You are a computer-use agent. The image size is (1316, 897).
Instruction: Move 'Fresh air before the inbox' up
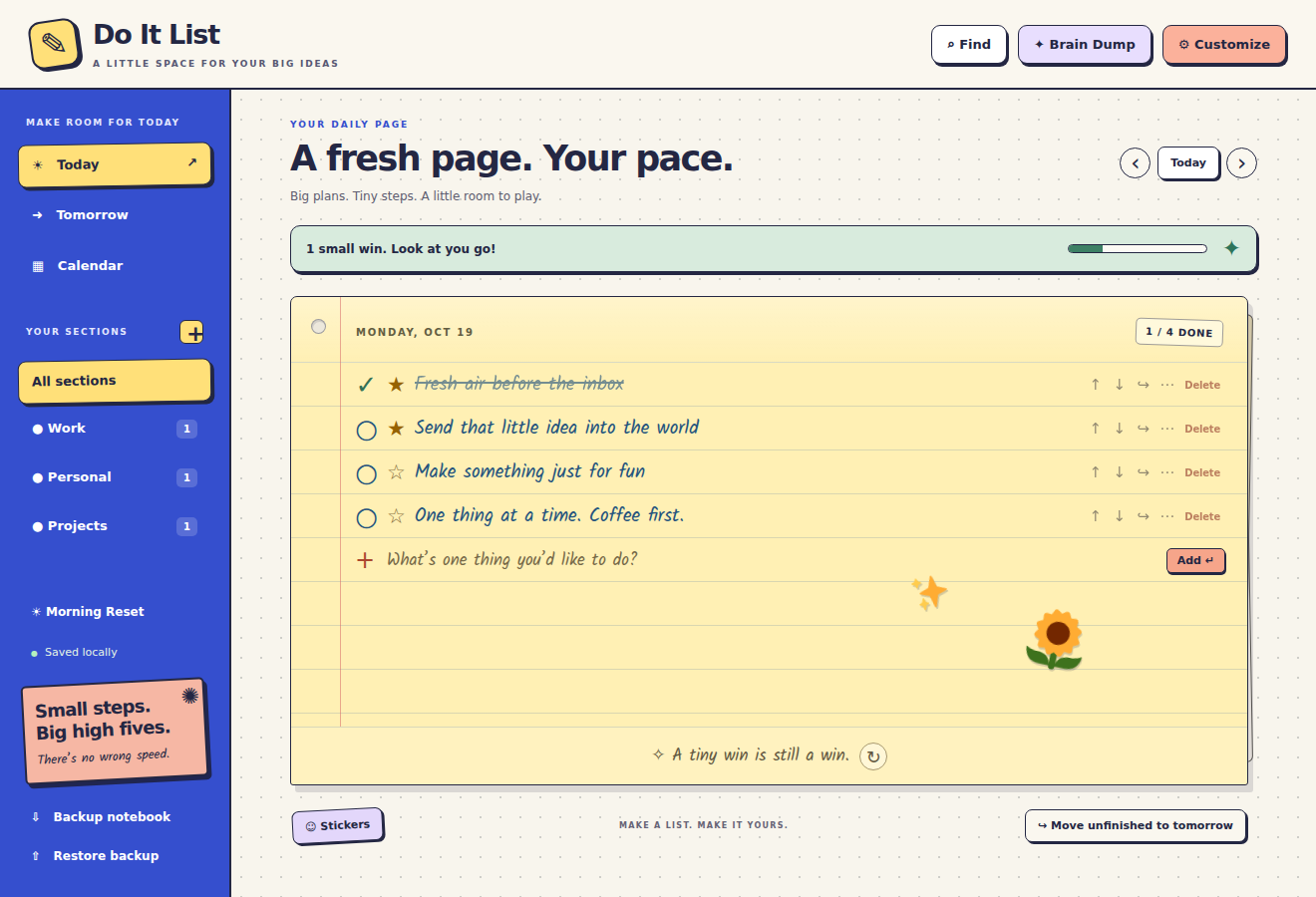(1095, 385)
